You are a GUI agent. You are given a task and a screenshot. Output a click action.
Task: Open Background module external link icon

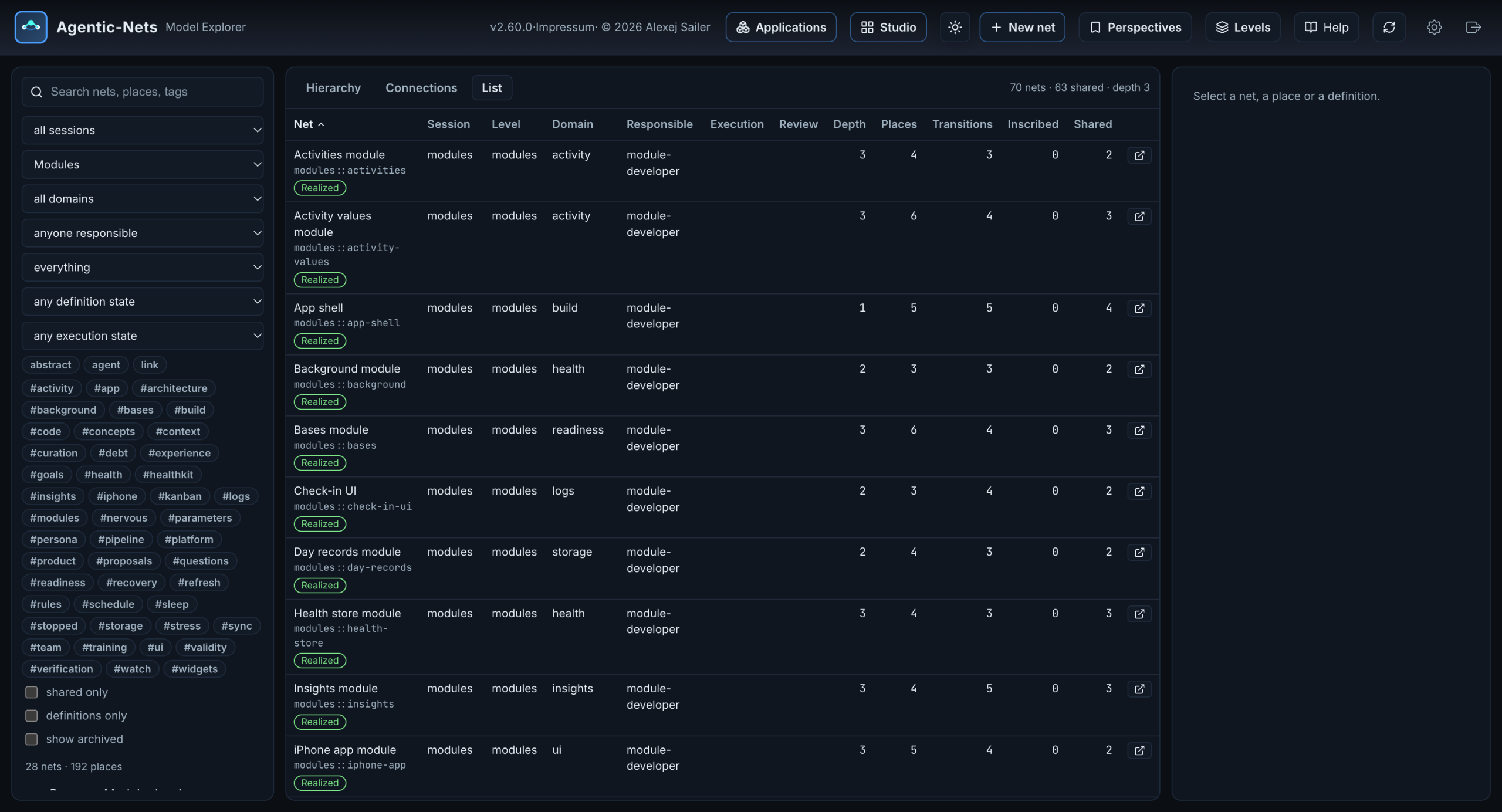1139,369
